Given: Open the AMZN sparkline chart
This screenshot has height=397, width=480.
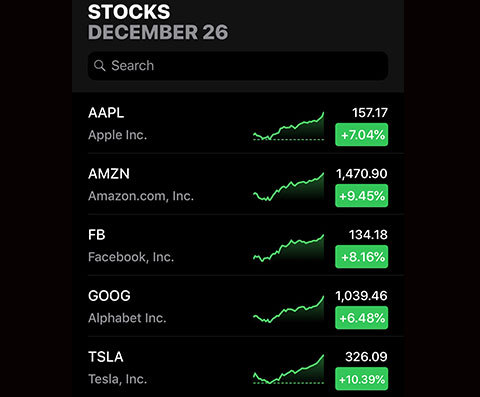Looking at the screenshot, I should [x=288, y=187].
